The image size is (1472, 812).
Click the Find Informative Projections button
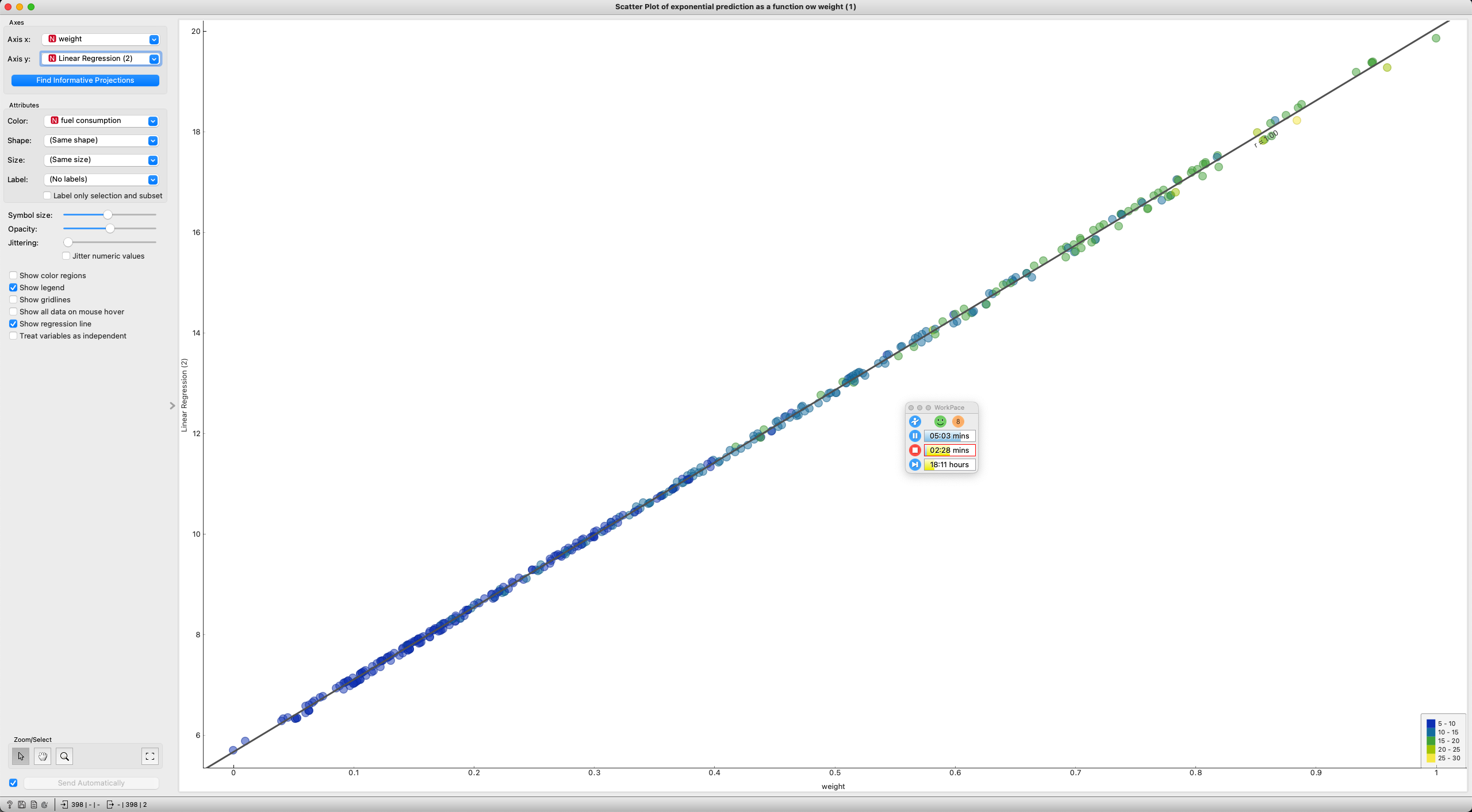[85, 80]
